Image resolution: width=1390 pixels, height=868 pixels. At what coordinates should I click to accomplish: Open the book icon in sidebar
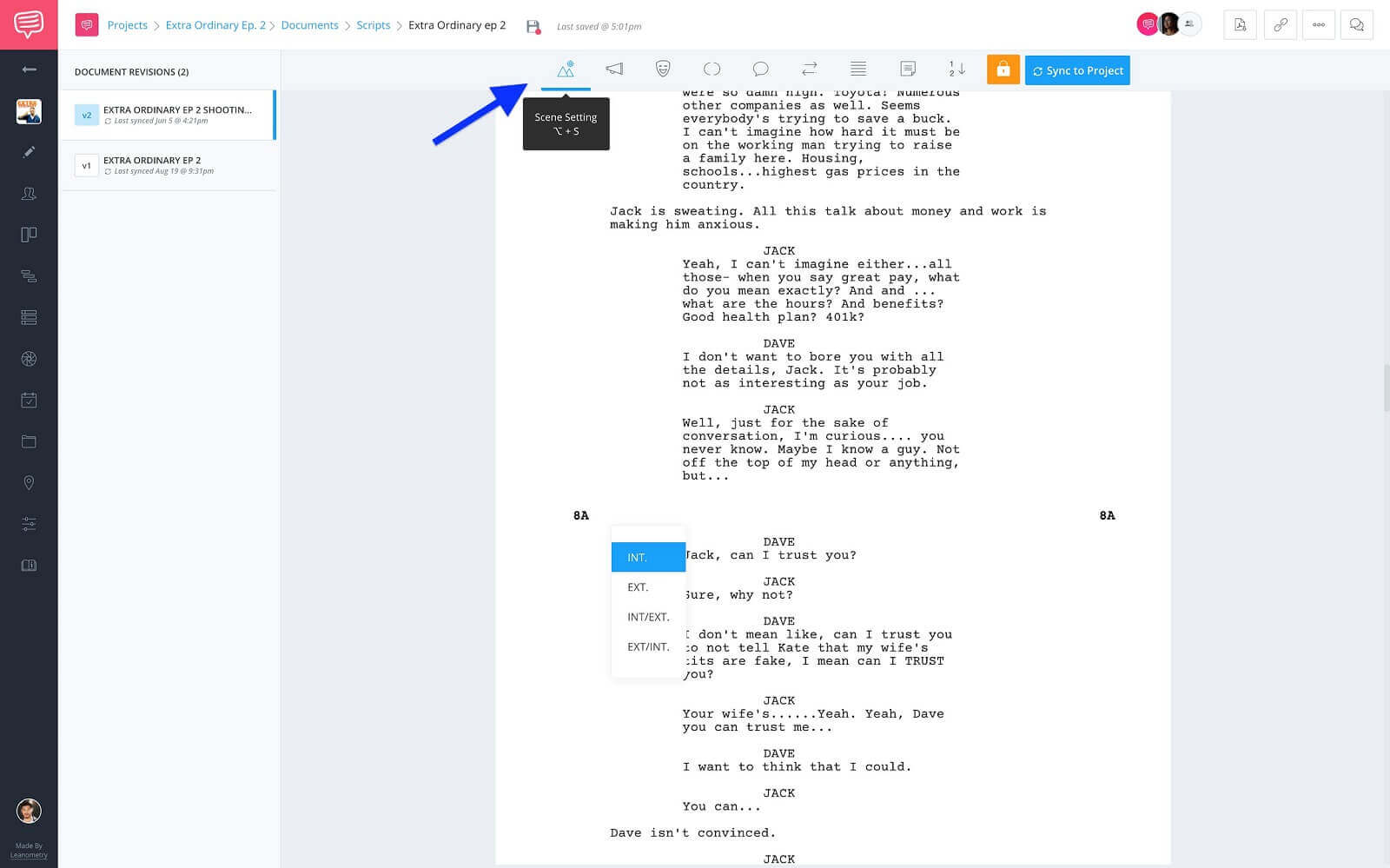pyautogui.click(x=29, y=565)
